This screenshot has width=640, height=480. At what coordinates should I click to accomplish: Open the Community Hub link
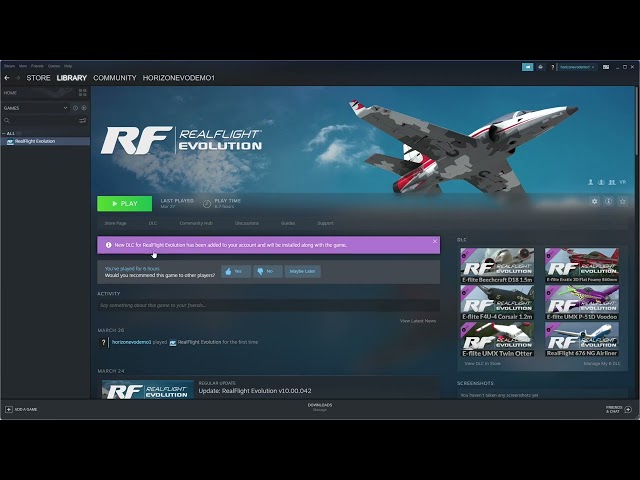click(x=196, y=223)
